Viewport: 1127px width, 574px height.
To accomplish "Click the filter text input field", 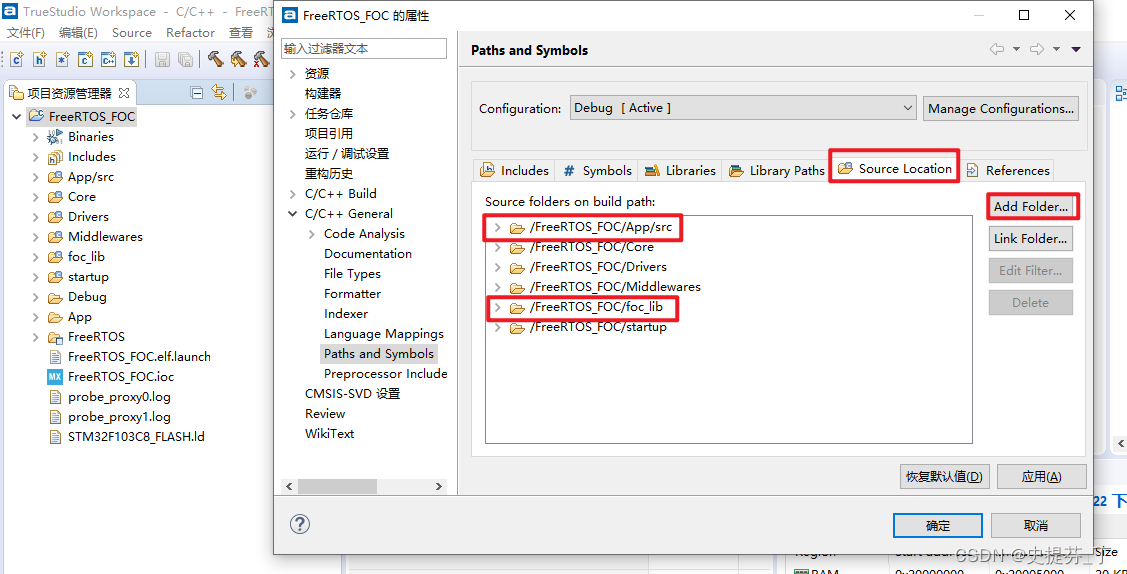I will click(x=364, y=49).
